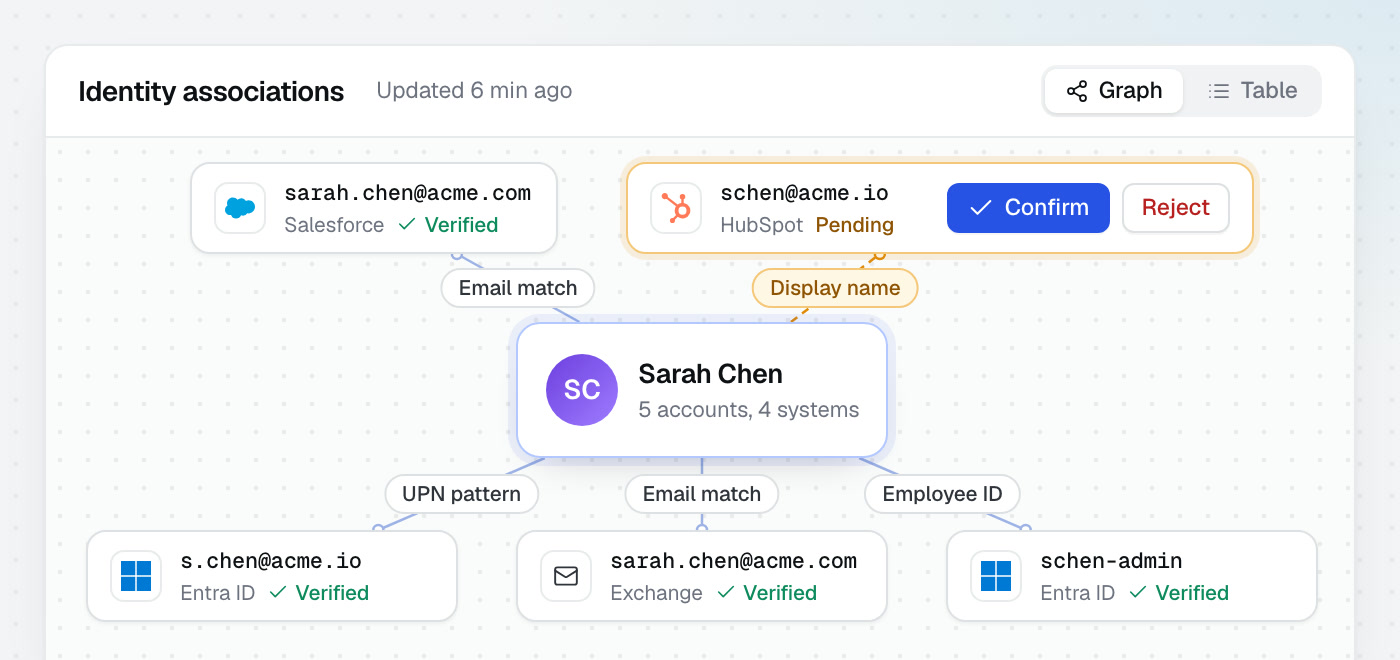Click the schen@acme.io HubSpot address
This screenshot has width=1400, height=660.
tap(805, 193)
